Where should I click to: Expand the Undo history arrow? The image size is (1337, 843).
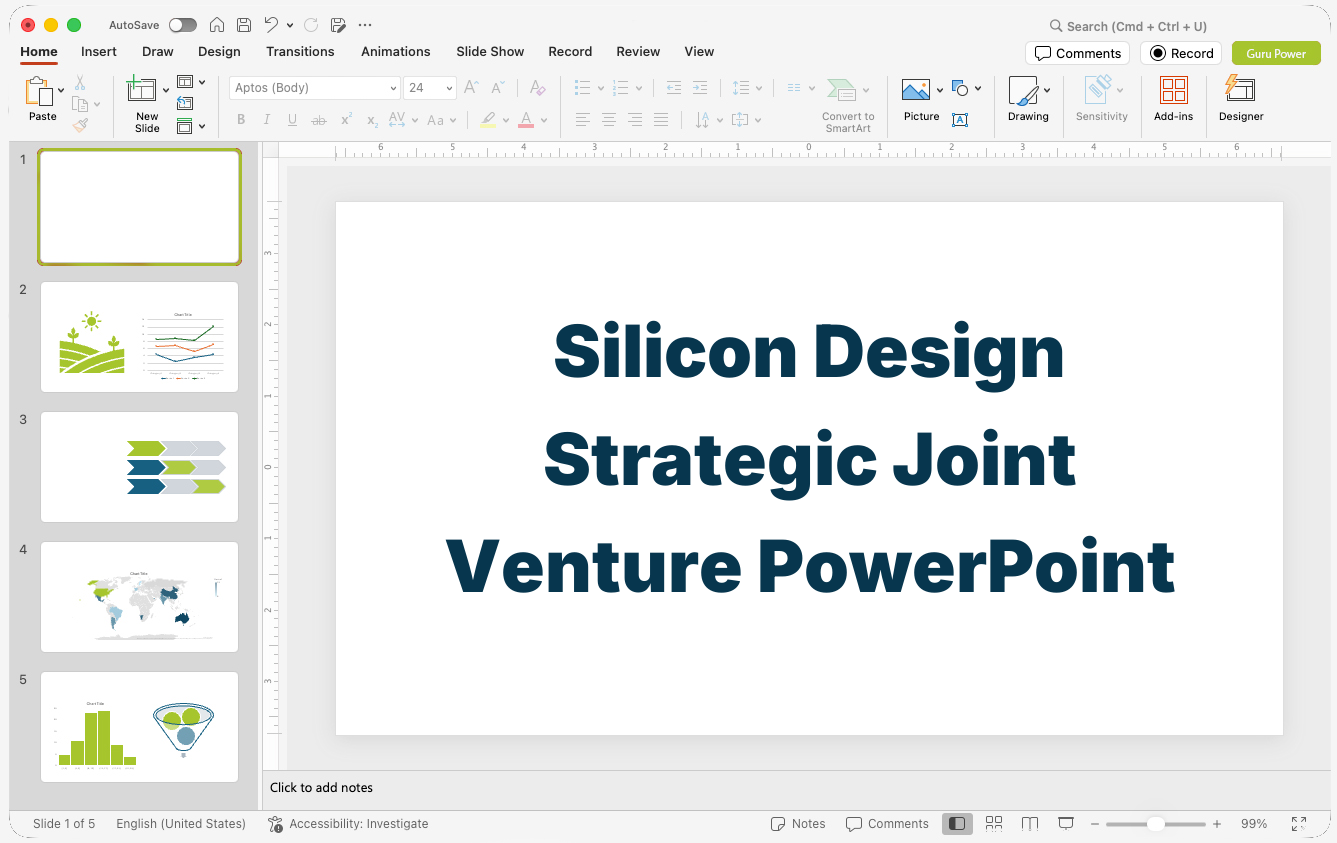coord(290,25)
